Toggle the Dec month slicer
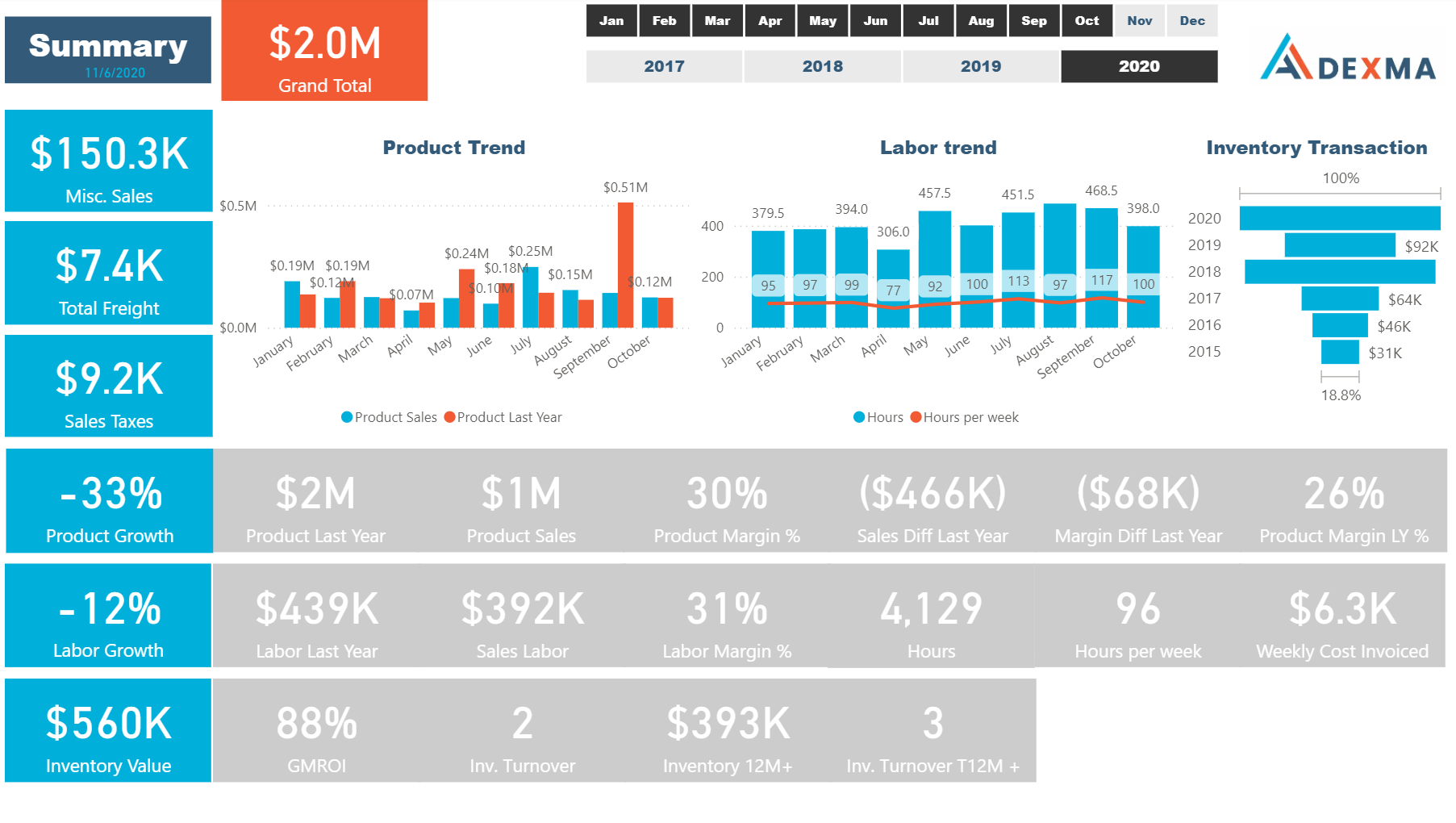The width and height of the screenshot is (1456, 823). click(x=1191, y=21)
